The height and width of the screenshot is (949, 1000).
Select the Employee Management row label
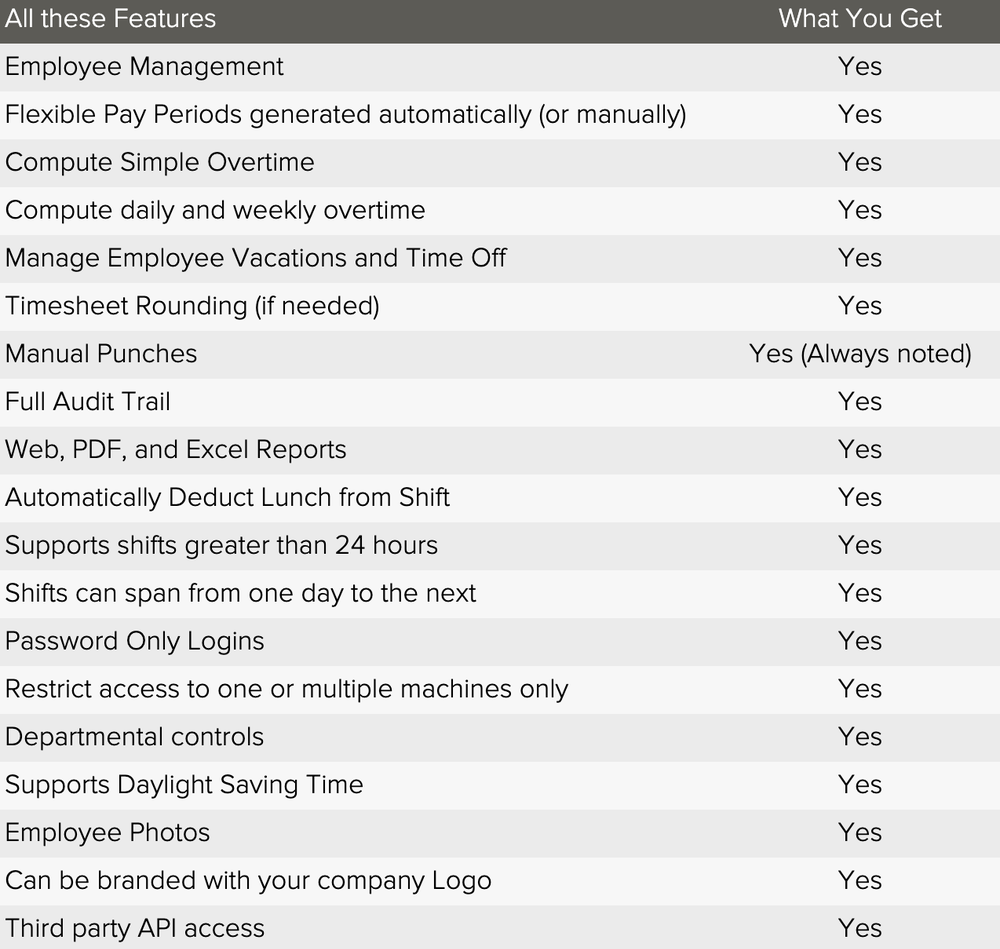click(x=144, y=67)
